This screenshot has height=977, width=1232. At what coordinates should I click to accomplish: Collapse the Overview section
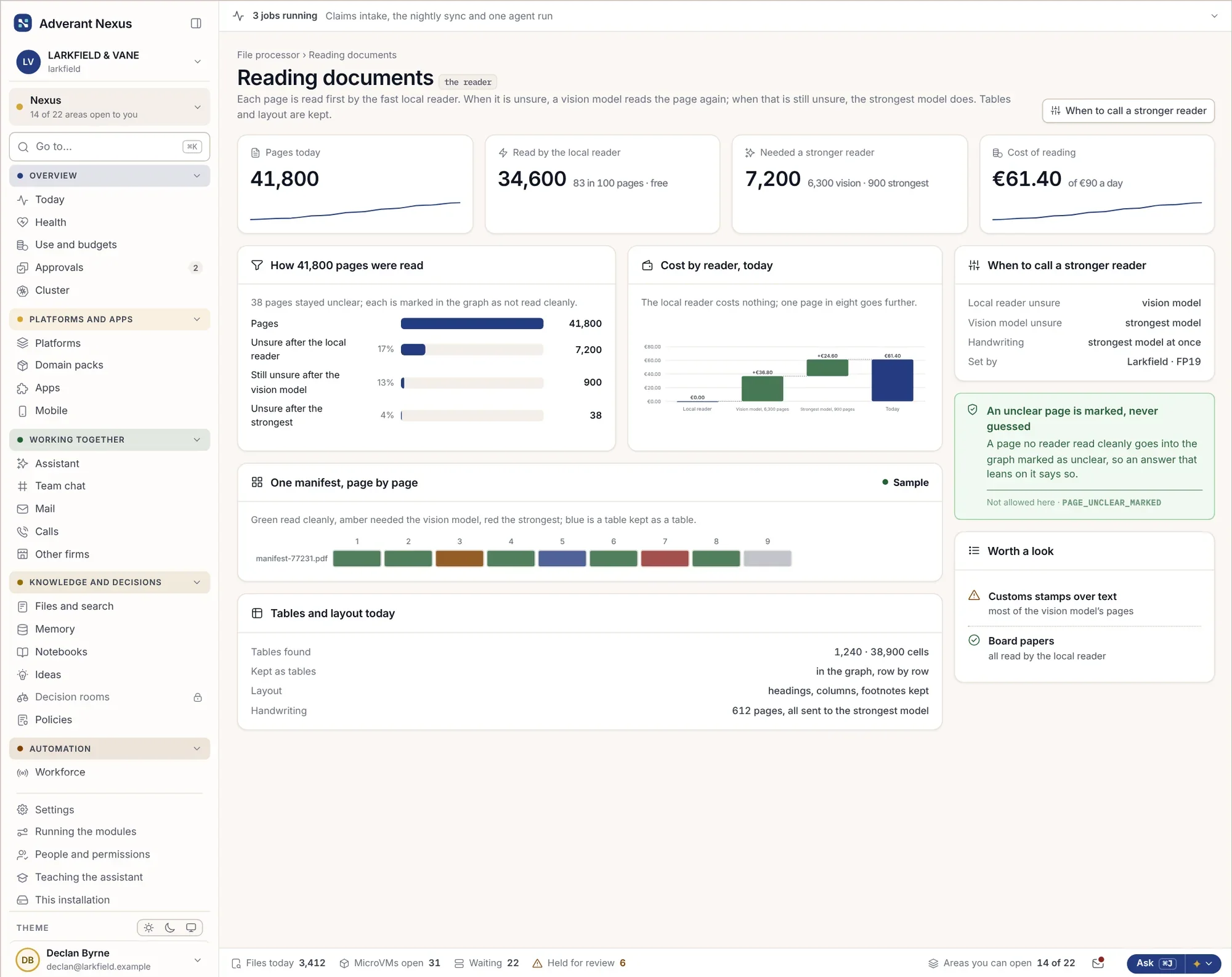pos(110,176)
